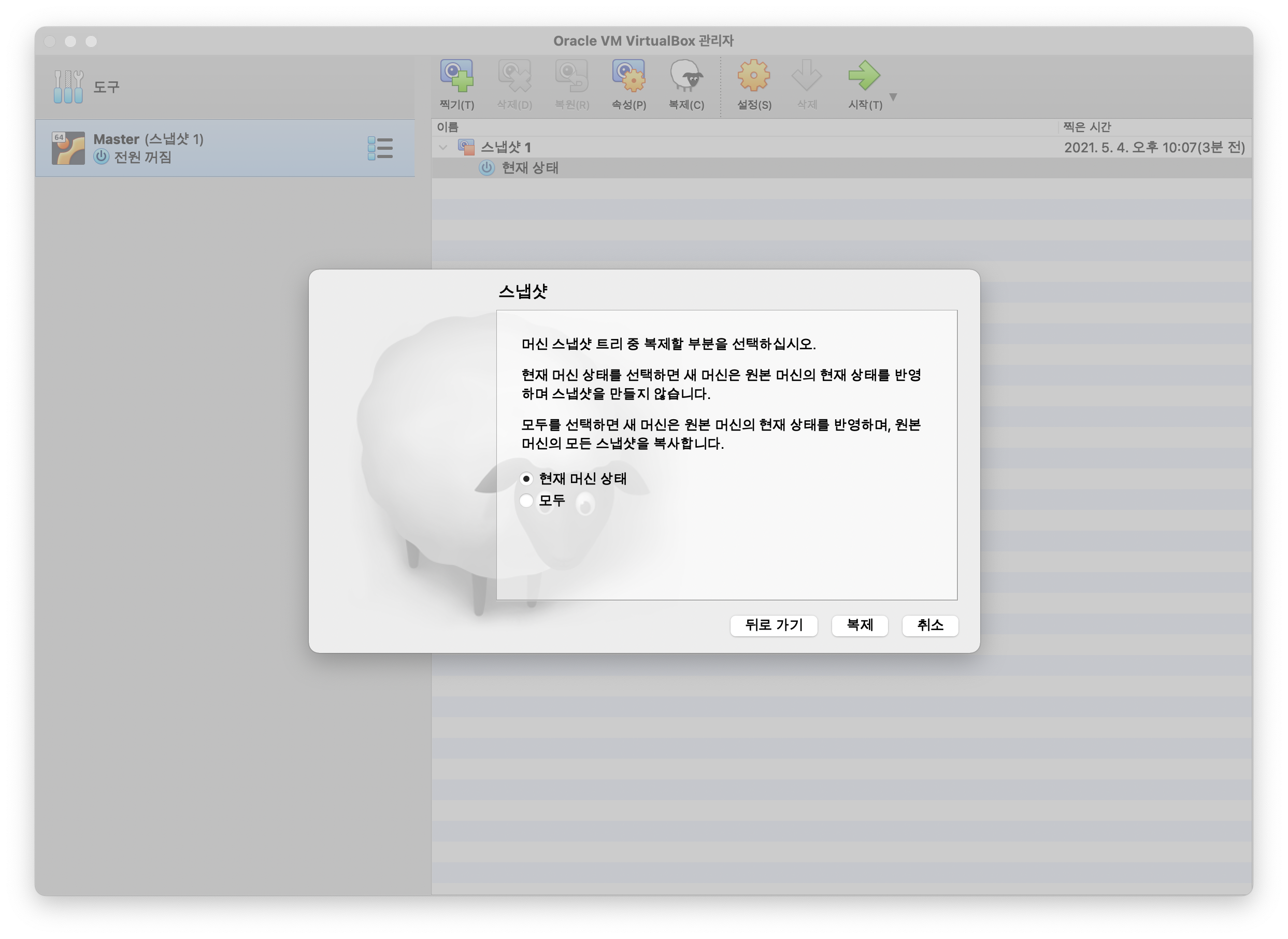Click the Tools (도구) icon in sidebar

(69, 87)
